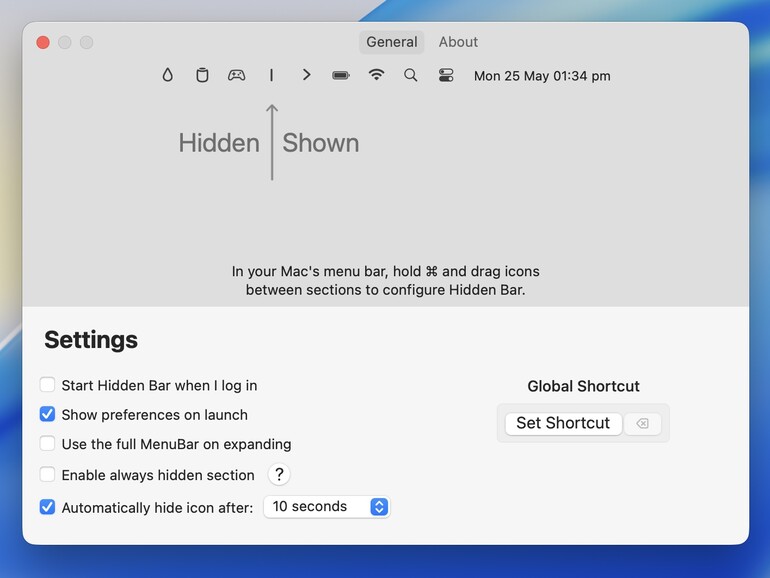This screenshot has width=770, height=578.
Task: Click the water drop icon in preview bar
Action: (167, 75)
